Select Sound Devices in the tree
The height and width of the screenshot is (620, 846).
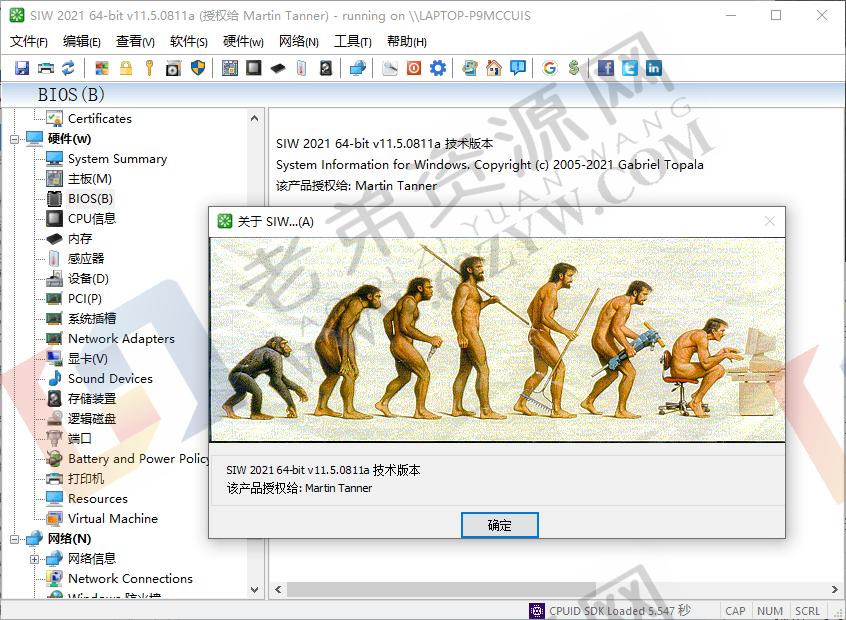click(110, 378)
